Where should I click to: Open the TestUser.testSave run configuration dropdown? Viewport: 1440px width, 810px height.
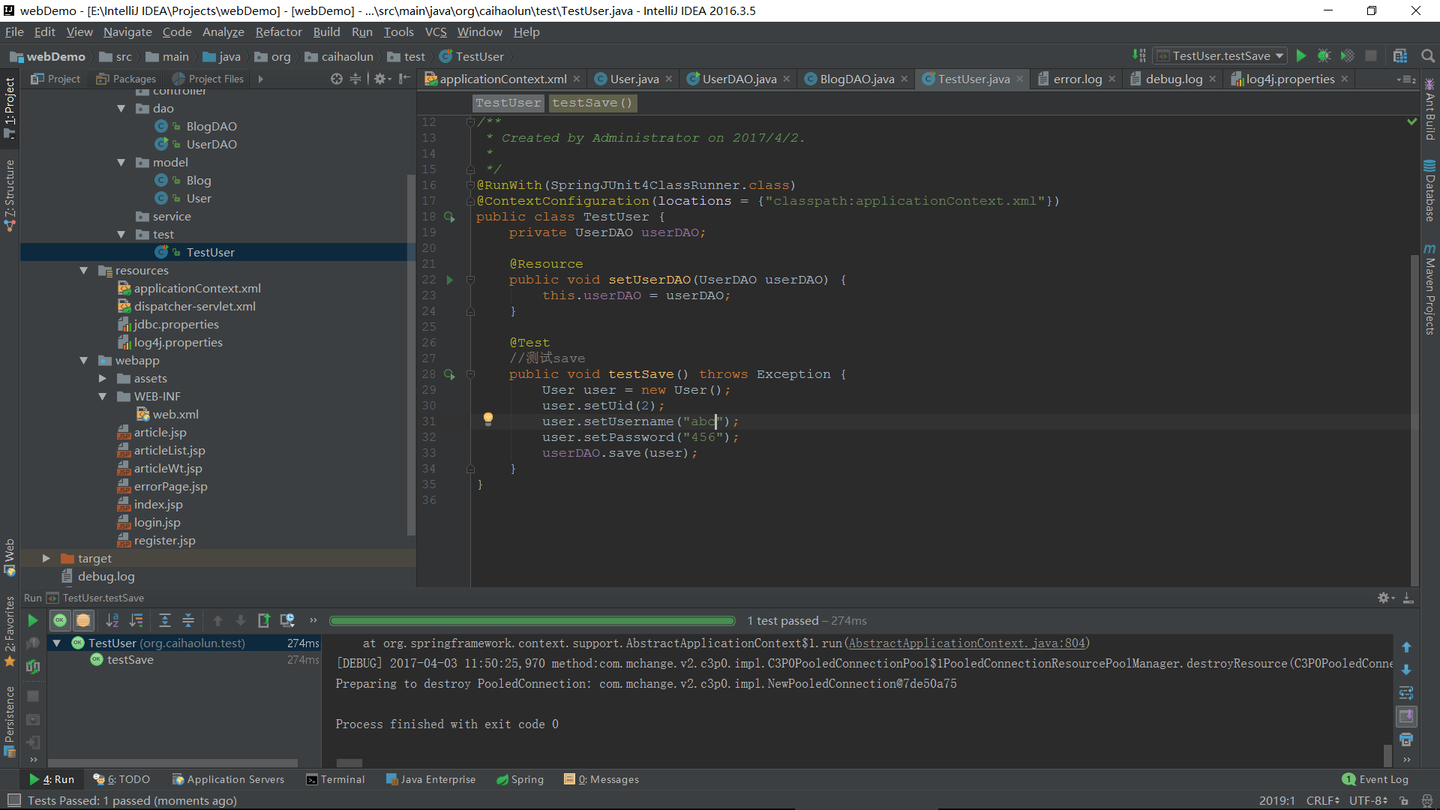coord(1220,56)
